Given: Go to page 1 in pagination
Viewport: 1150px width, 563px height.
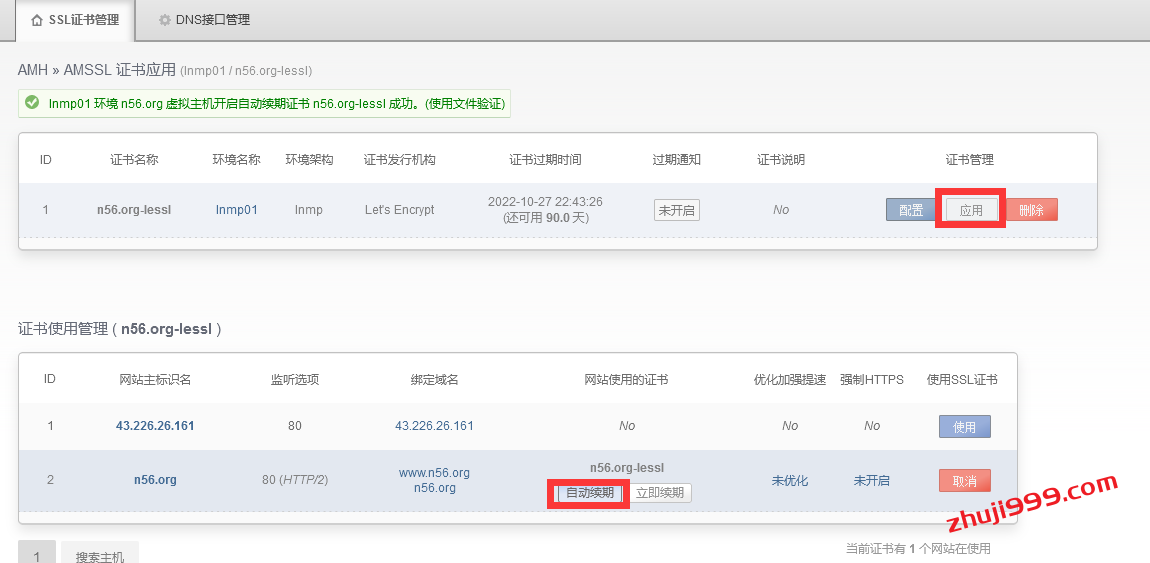Looking at the screenshot, I should point(37,555).
